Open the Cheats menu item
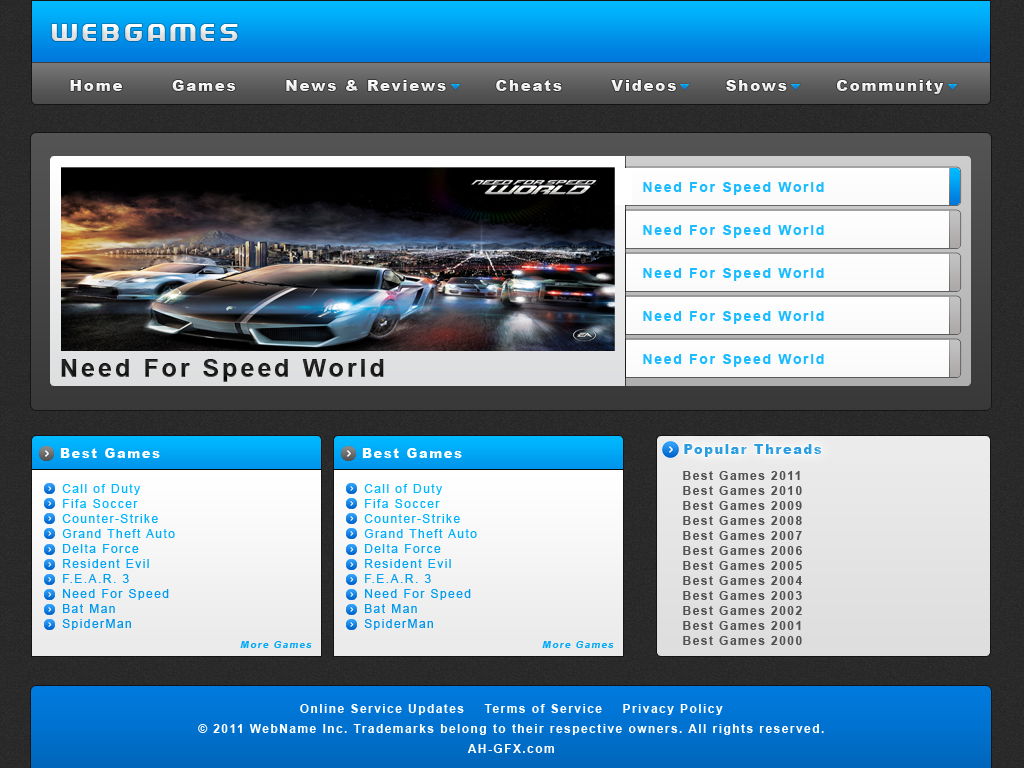1024x768 pixels. click(x=529, y=86)
